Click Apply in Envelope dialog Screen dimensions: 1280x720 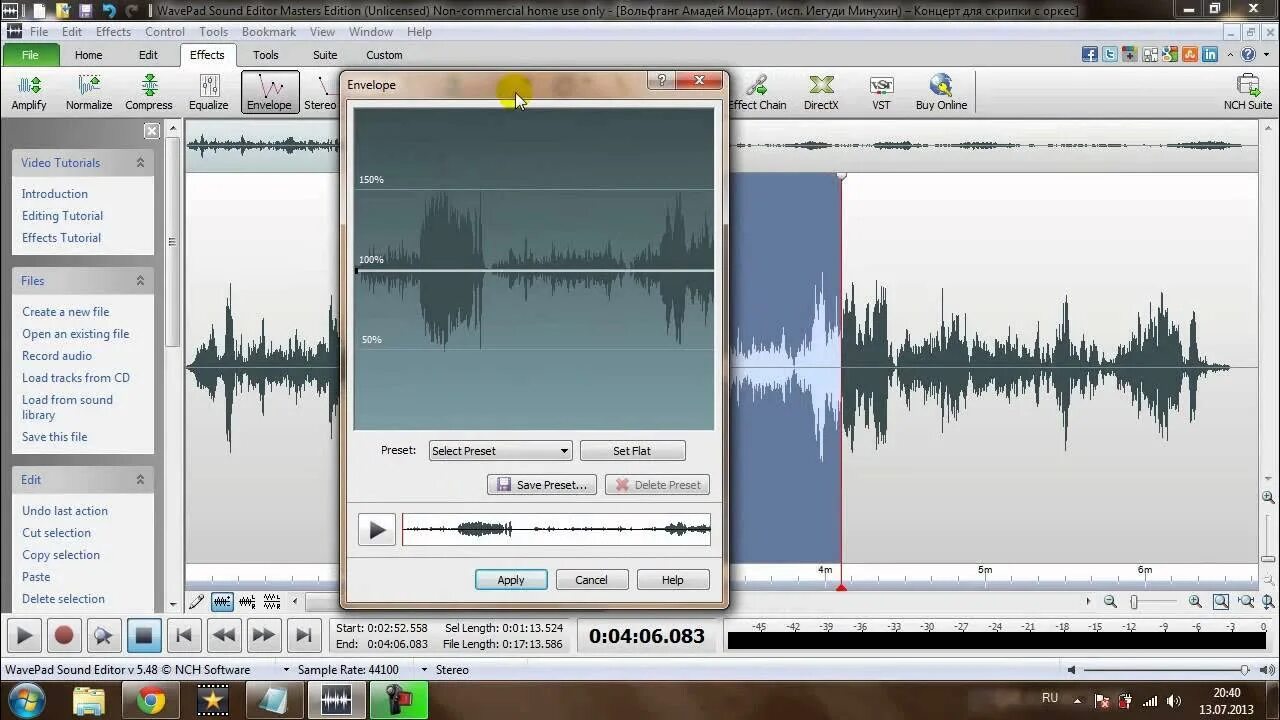click(511, 580)
